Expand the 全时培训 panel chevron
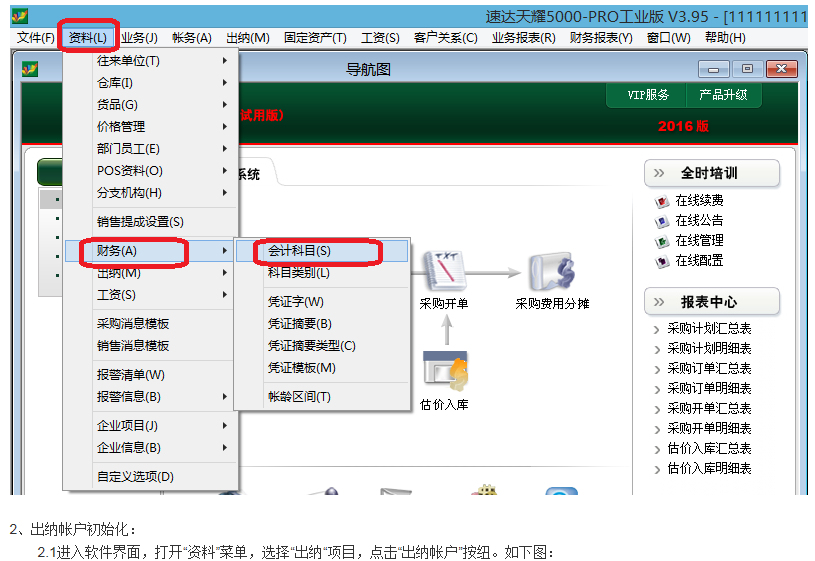 (x=659, y=173)
